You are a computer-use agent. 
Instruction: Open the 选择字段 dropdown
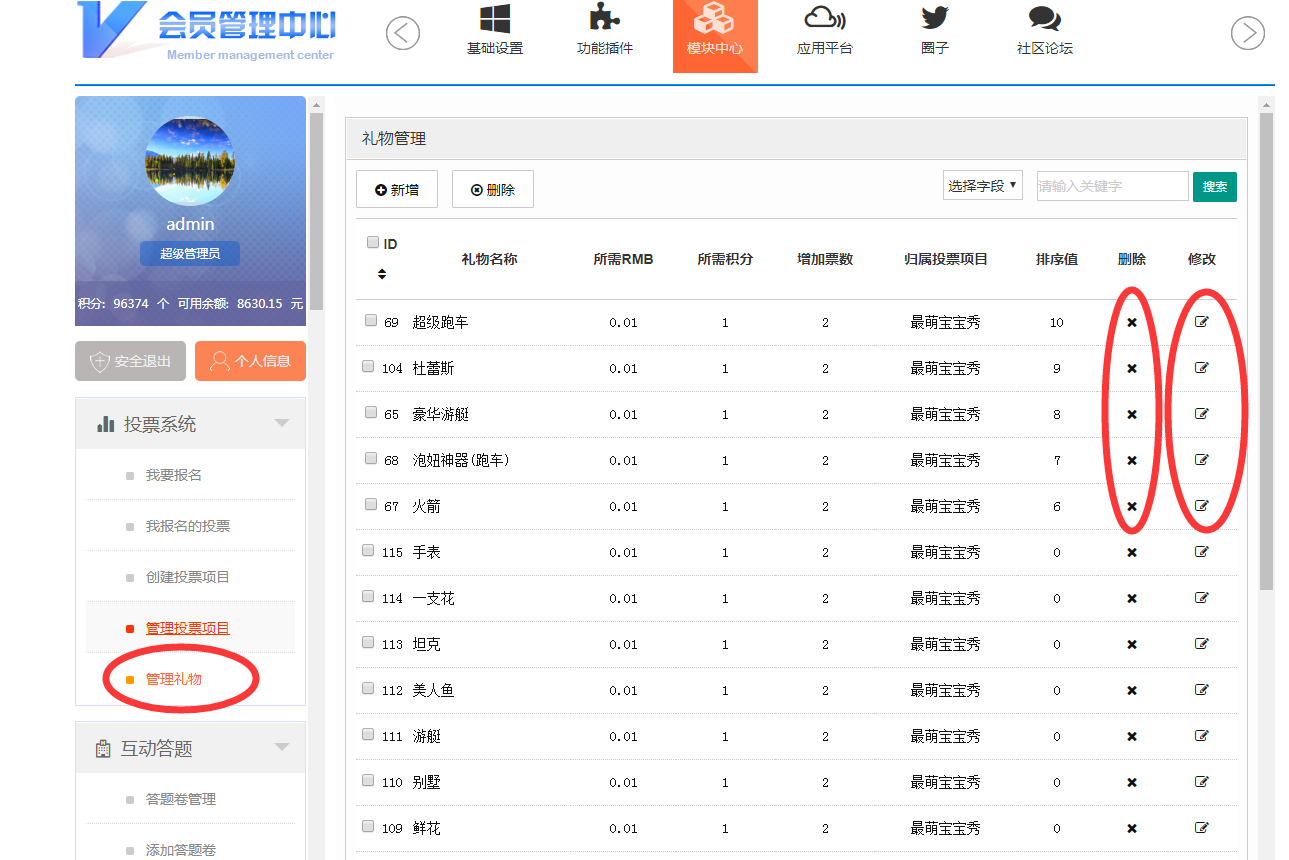(982, 186)
